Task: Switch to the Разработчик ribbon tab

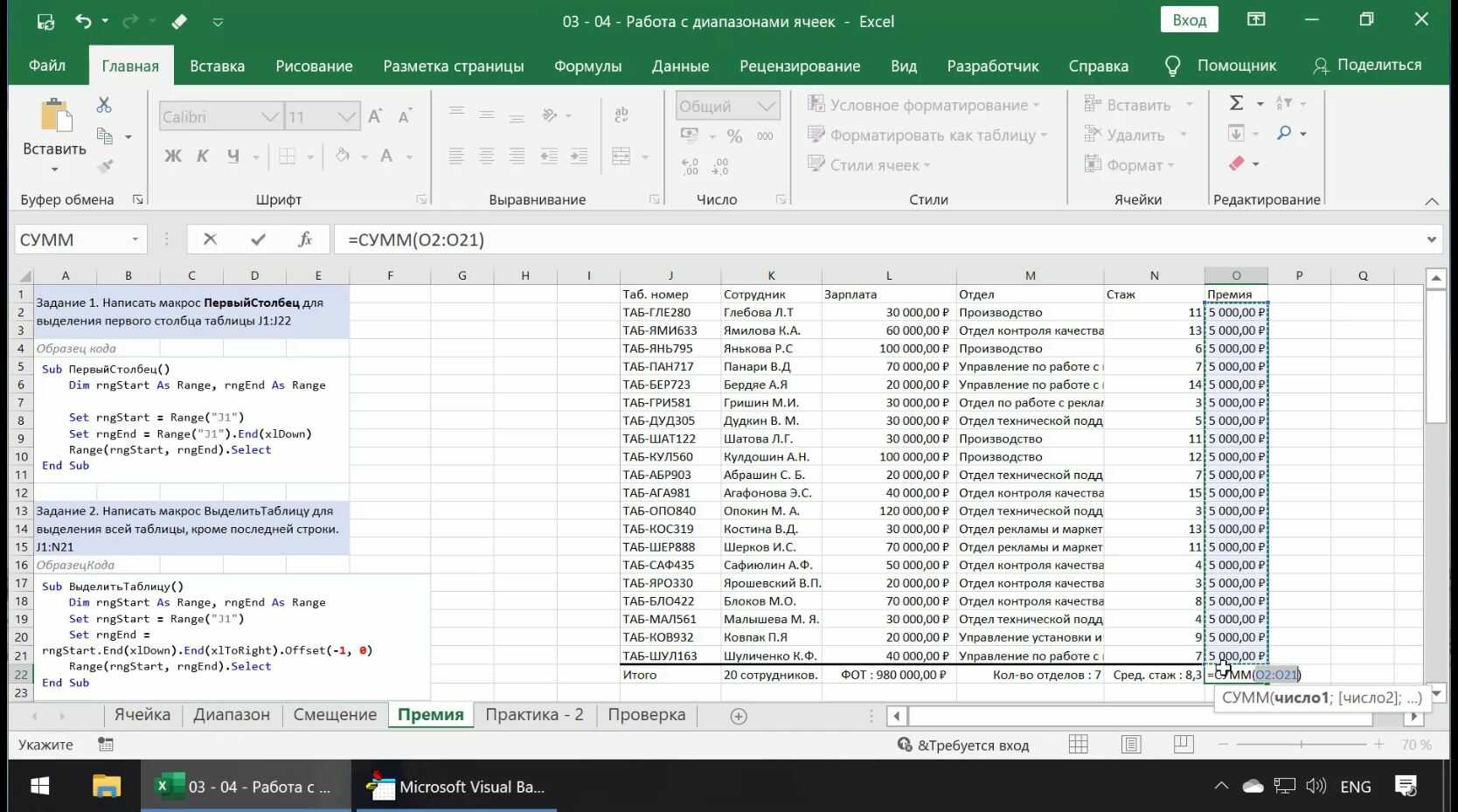Action: click(x=993, y=66)
